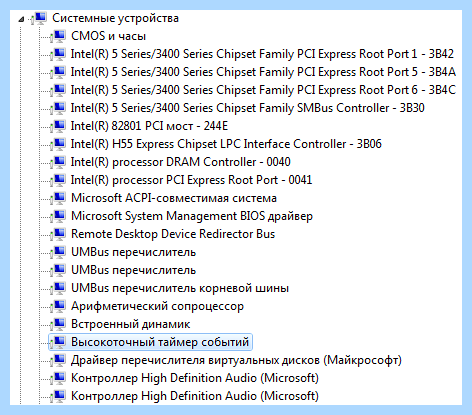The width and height of the screenshot is (472, 415).
Task: Click the UMBus перечислитель корневой шины icon
Action: pos(58,288)
